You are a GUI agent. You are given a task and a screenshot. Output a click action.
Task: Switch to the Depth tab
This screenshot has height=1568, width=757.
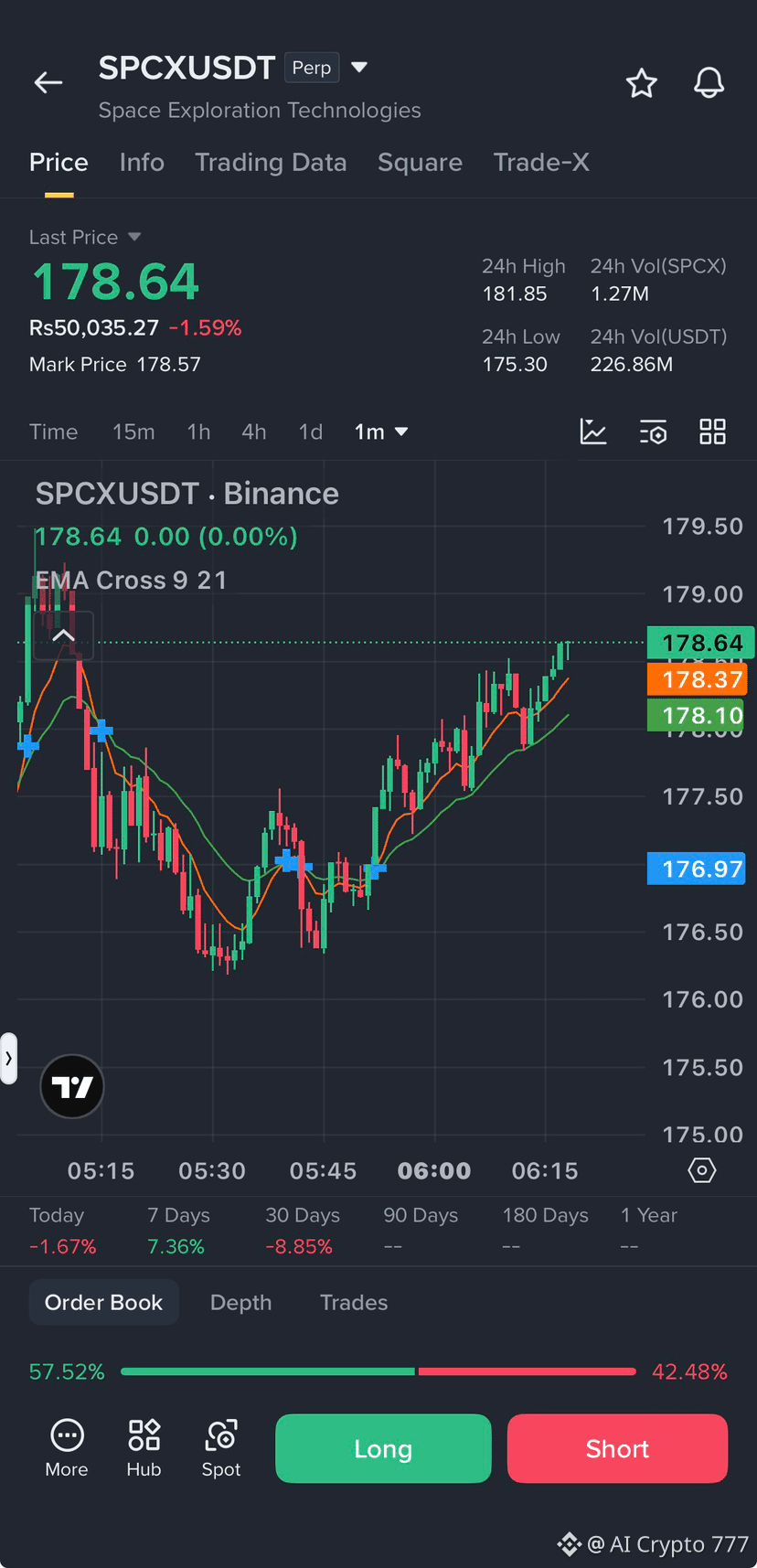click(x=240, y=1302)
